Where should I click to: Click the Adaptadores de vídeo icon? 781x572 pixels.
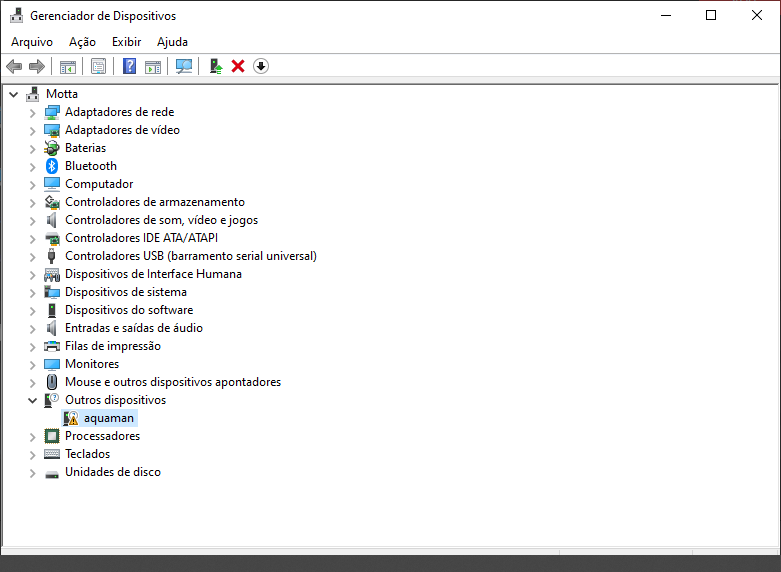(x=52, y=130)
